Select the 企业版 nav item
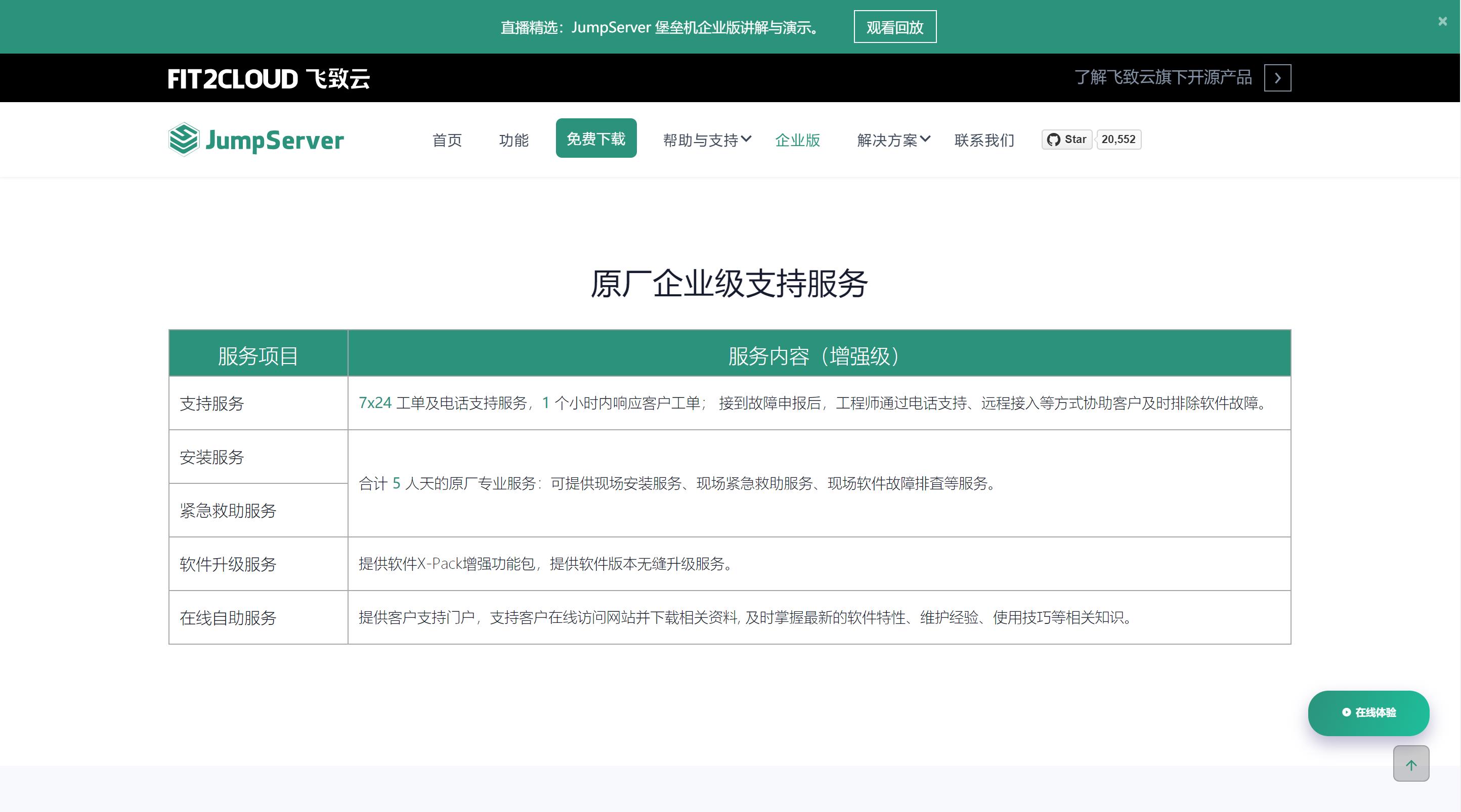The width and height of the screenshot is (1461, 812). point(797,140)
